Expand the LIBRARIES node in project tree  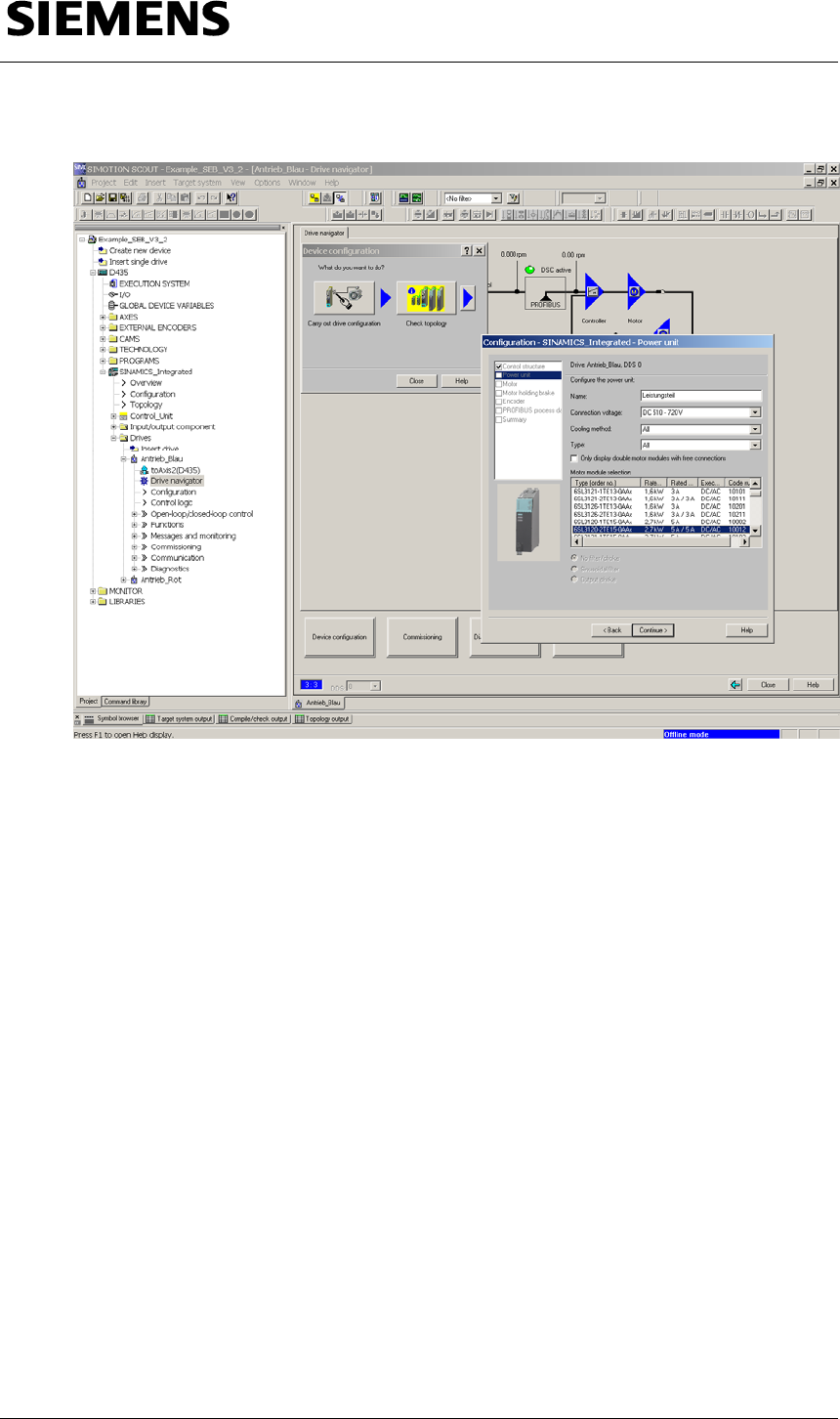[x=93, y=602]
